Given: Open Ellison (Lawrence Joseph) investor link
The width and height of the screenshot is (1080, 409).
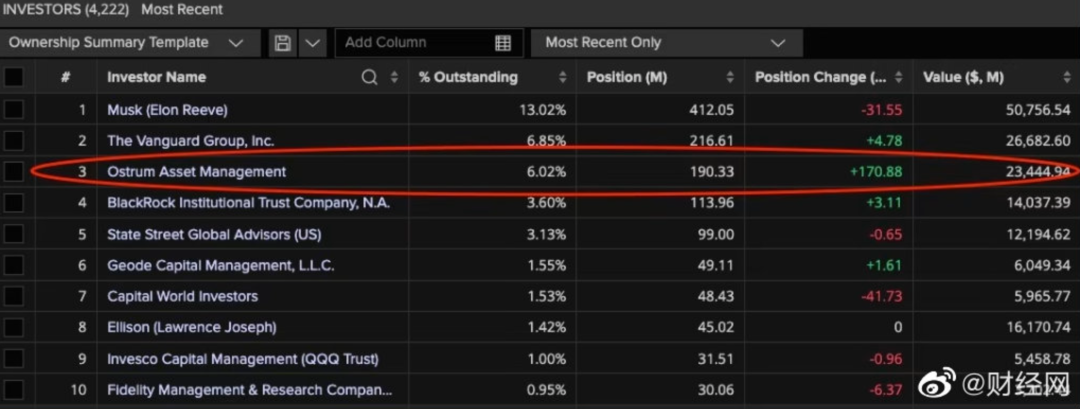Looking at the screenshot, I should pyautogui.click(x=192, y=327).
